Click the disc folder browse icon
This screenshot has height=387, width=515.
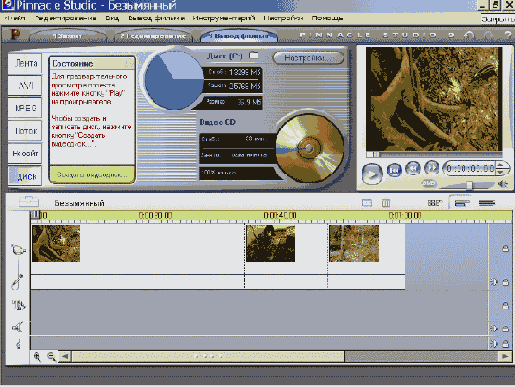pos(254,55)
